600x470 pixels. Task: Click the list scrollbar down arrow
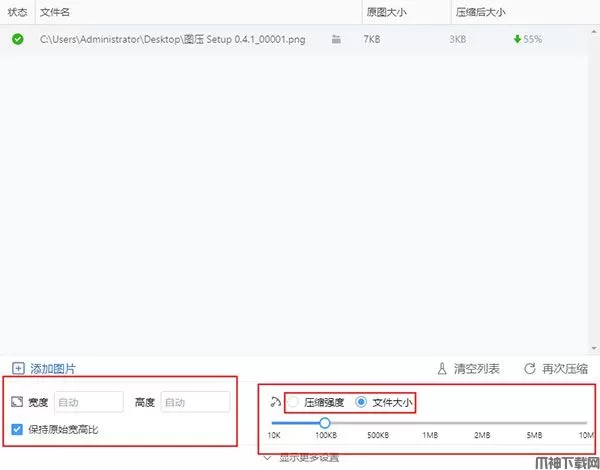tap(594, 348)
